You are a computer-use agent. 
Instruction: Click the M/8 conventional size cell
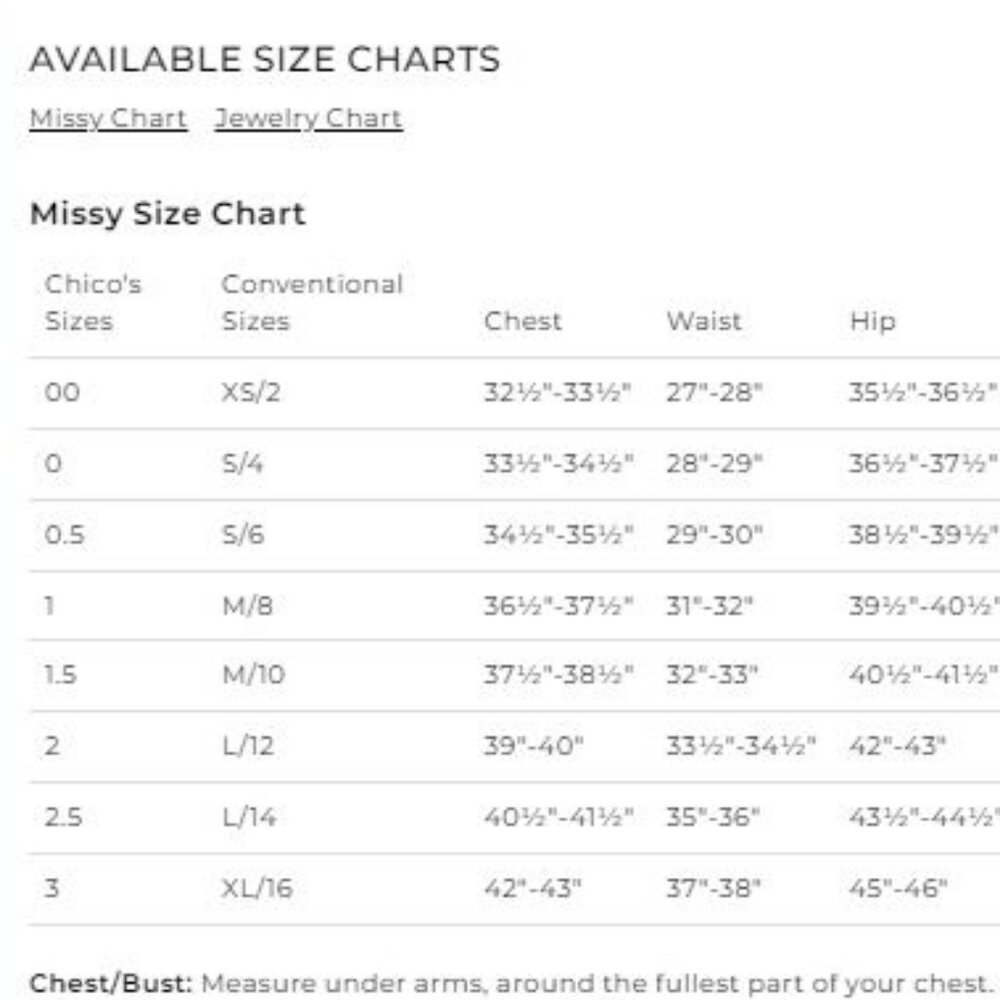click(x=247, y=606)
